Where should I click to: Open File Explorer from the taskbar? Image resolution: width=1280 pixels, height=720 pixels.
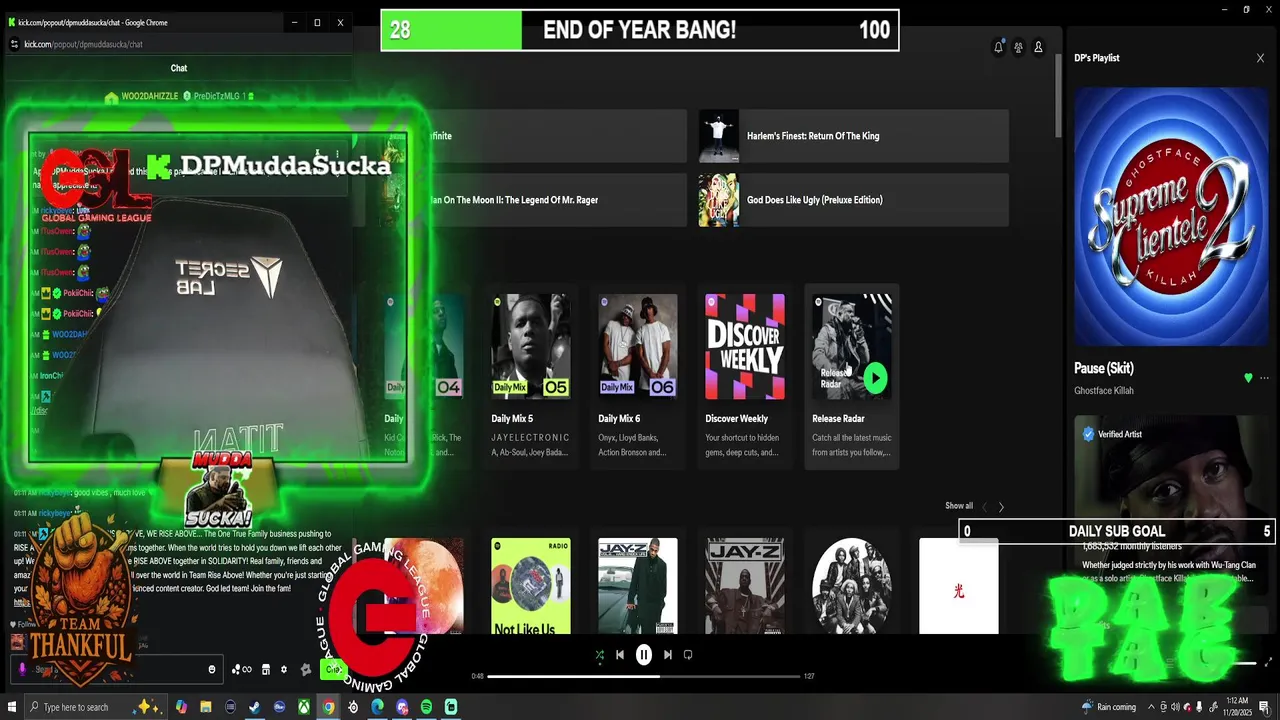[206, 707]
